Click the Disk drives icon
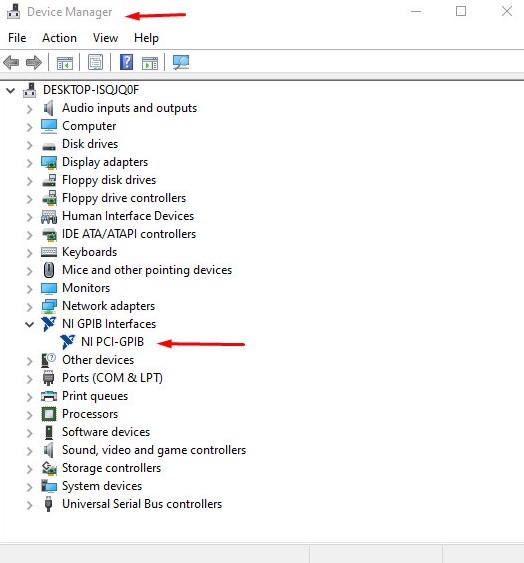Image resolution: width=524 pixels, height=563 pixels. [48, 146]
